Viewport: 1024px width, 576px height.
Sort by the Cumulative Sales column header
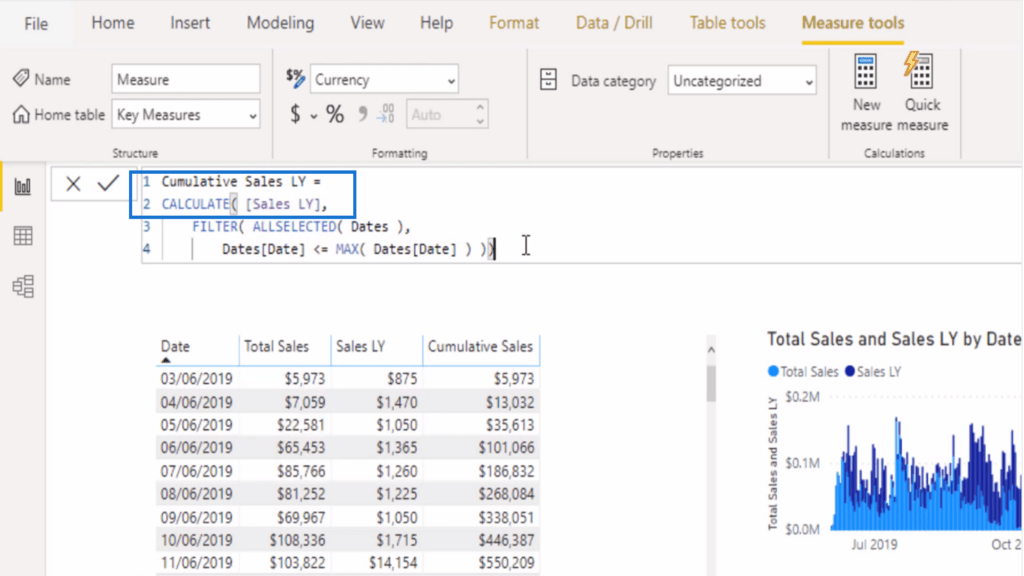480,347
